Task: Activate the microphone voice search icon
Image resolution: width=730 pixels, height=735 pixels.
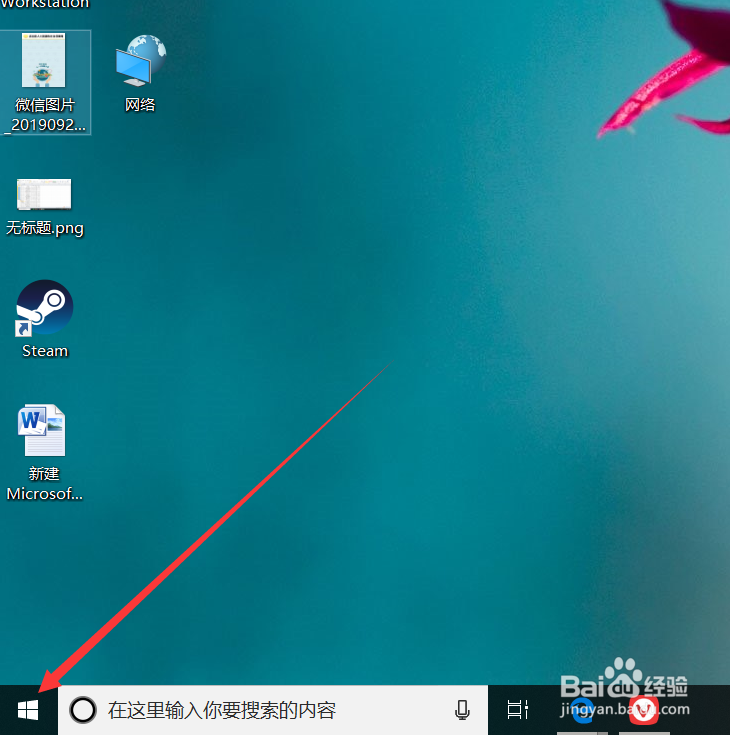Action: point(462,710)
